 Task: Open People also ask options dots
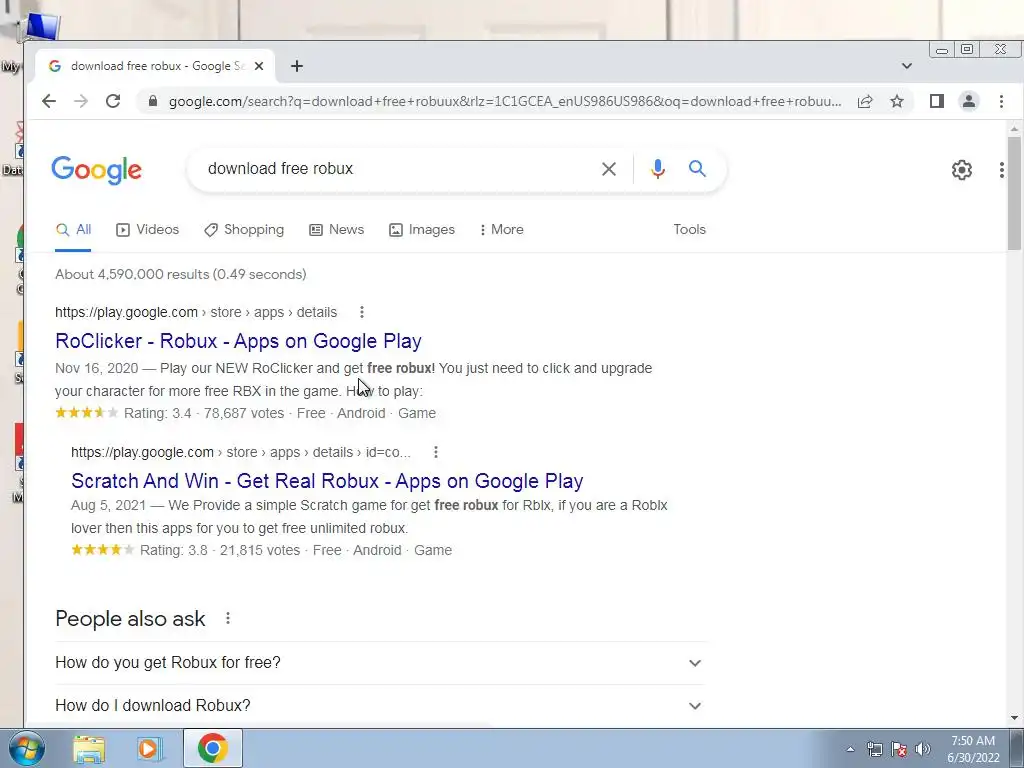coord(228,618)
